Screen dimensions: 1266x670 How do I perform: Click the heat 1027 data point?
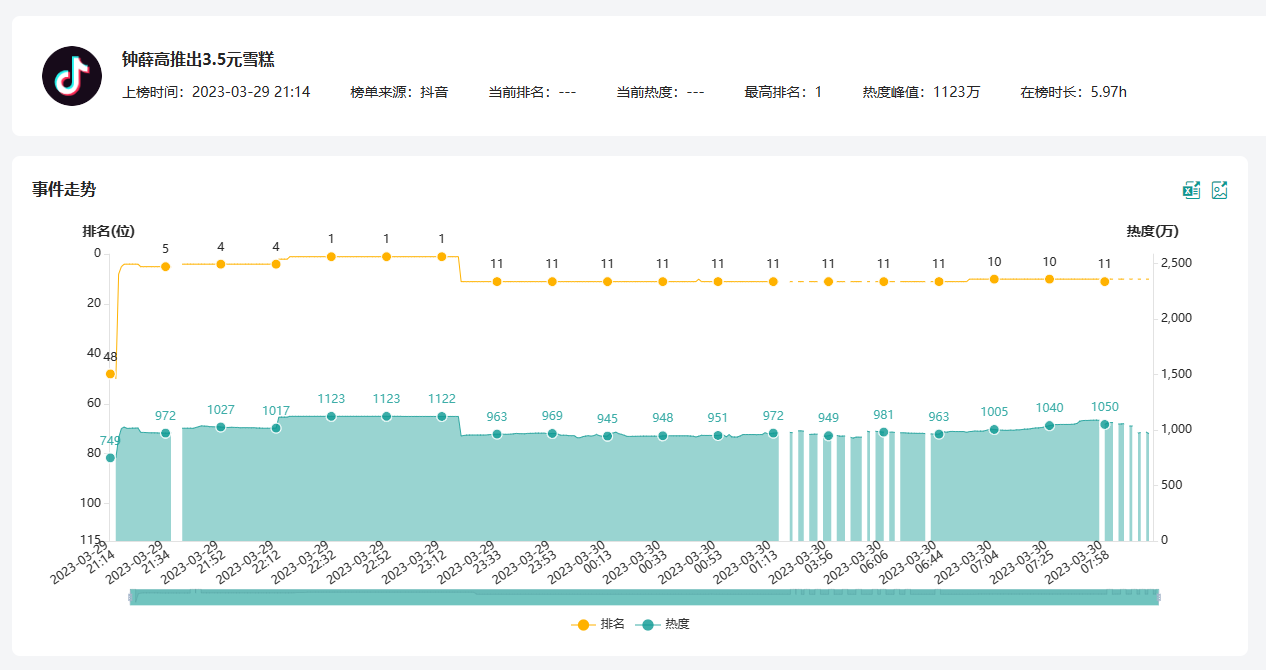pos(221,427)
